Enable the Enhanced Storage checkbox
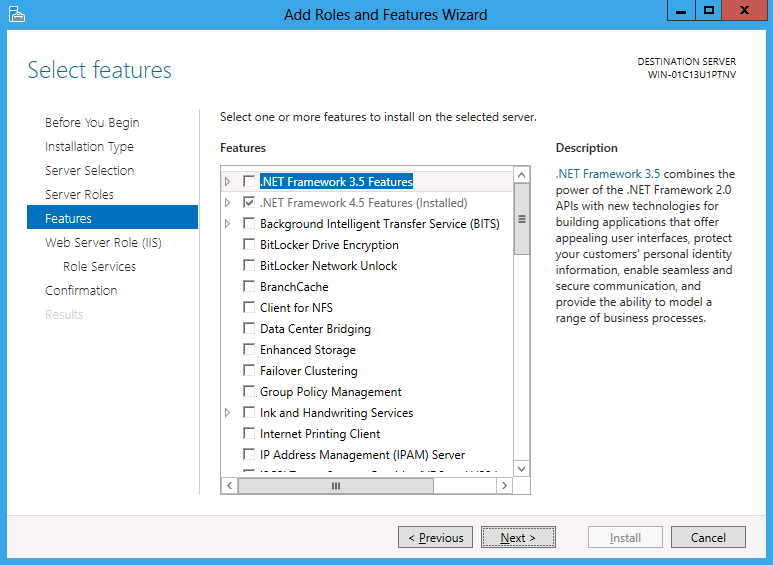Viewport: 773px width, 565px height. click(249, 350)
